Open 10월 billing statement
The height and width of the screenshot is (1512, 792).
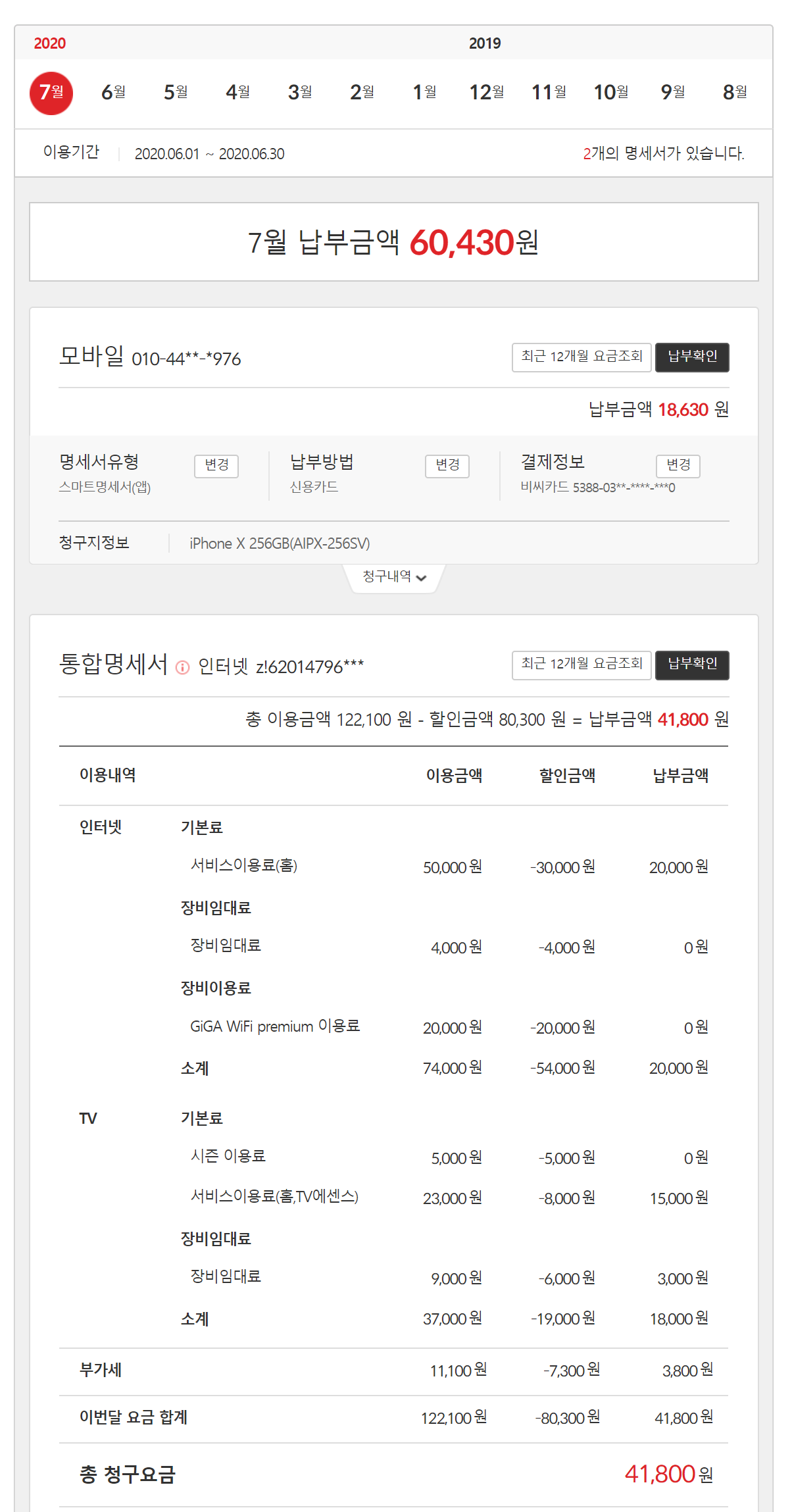610,93
